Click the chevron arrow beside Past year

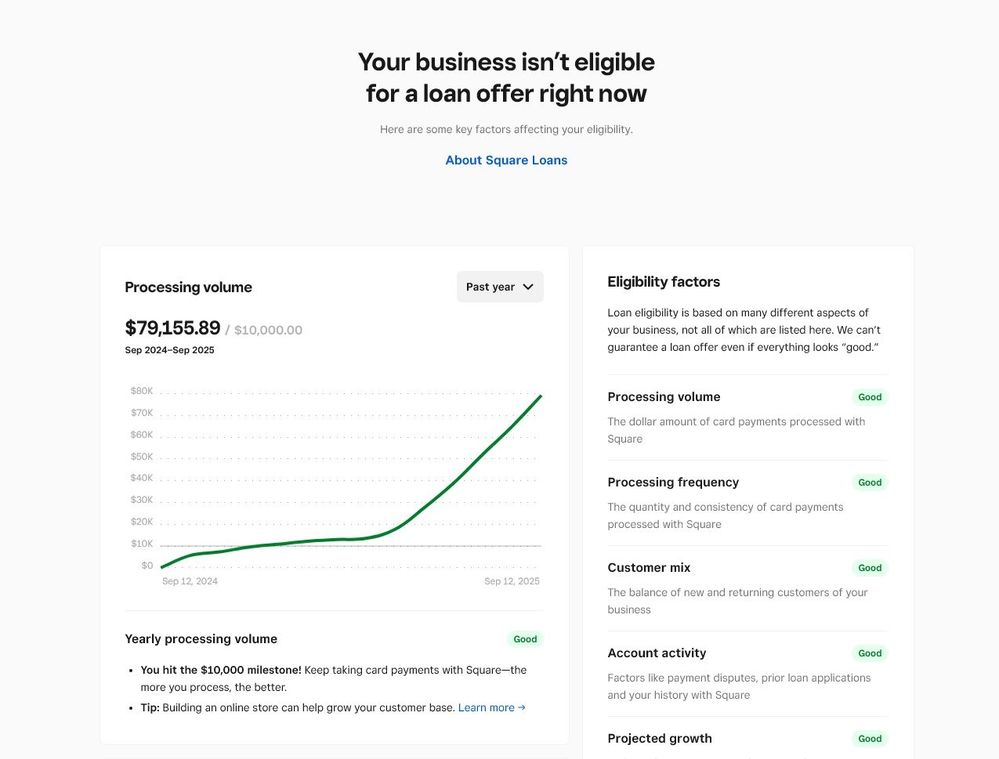[x=528, y=287]
